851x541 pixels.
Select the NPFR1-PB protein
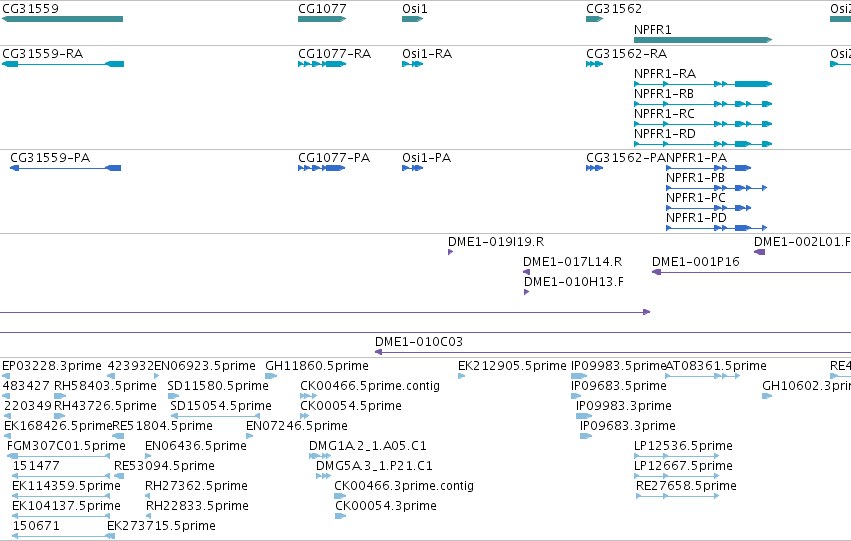[716, 188]
